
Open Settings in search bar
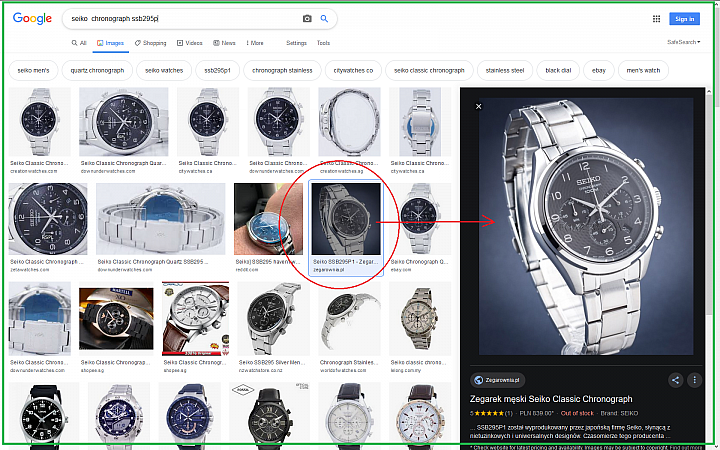coord(296,43)
